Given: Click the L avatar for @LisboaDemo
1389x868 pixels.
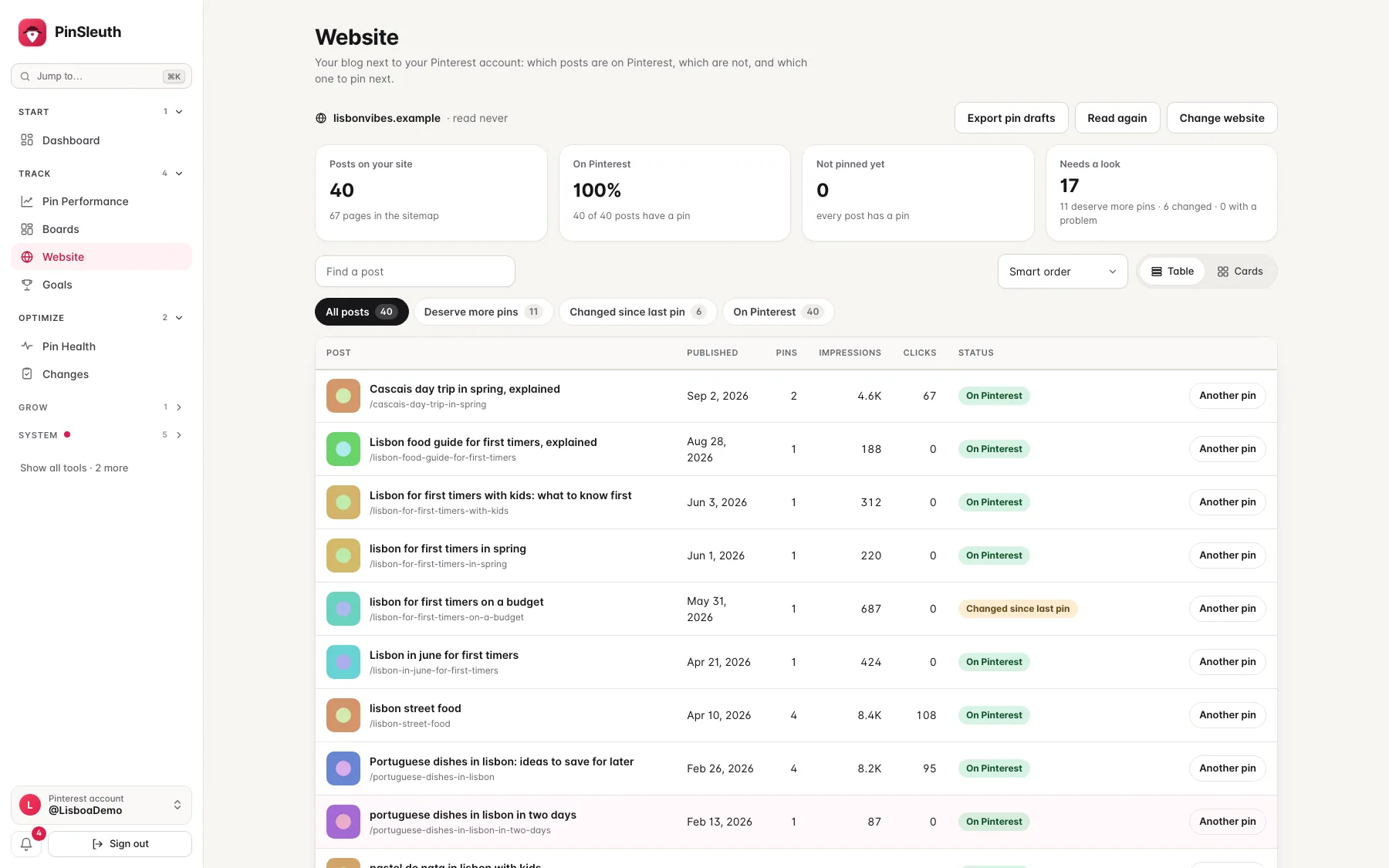Looking at the screenshot, I should [x=30, y=805].
